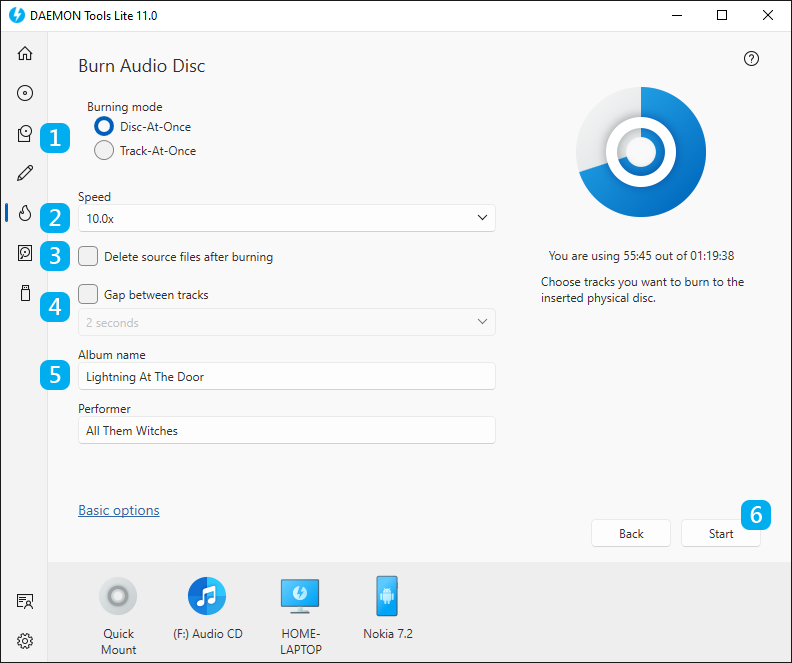Image resolution: width=792 pixels, height=663 pixels.
Task: Select Disc-At-Once burning mode
Action: (x=104, y=127)
